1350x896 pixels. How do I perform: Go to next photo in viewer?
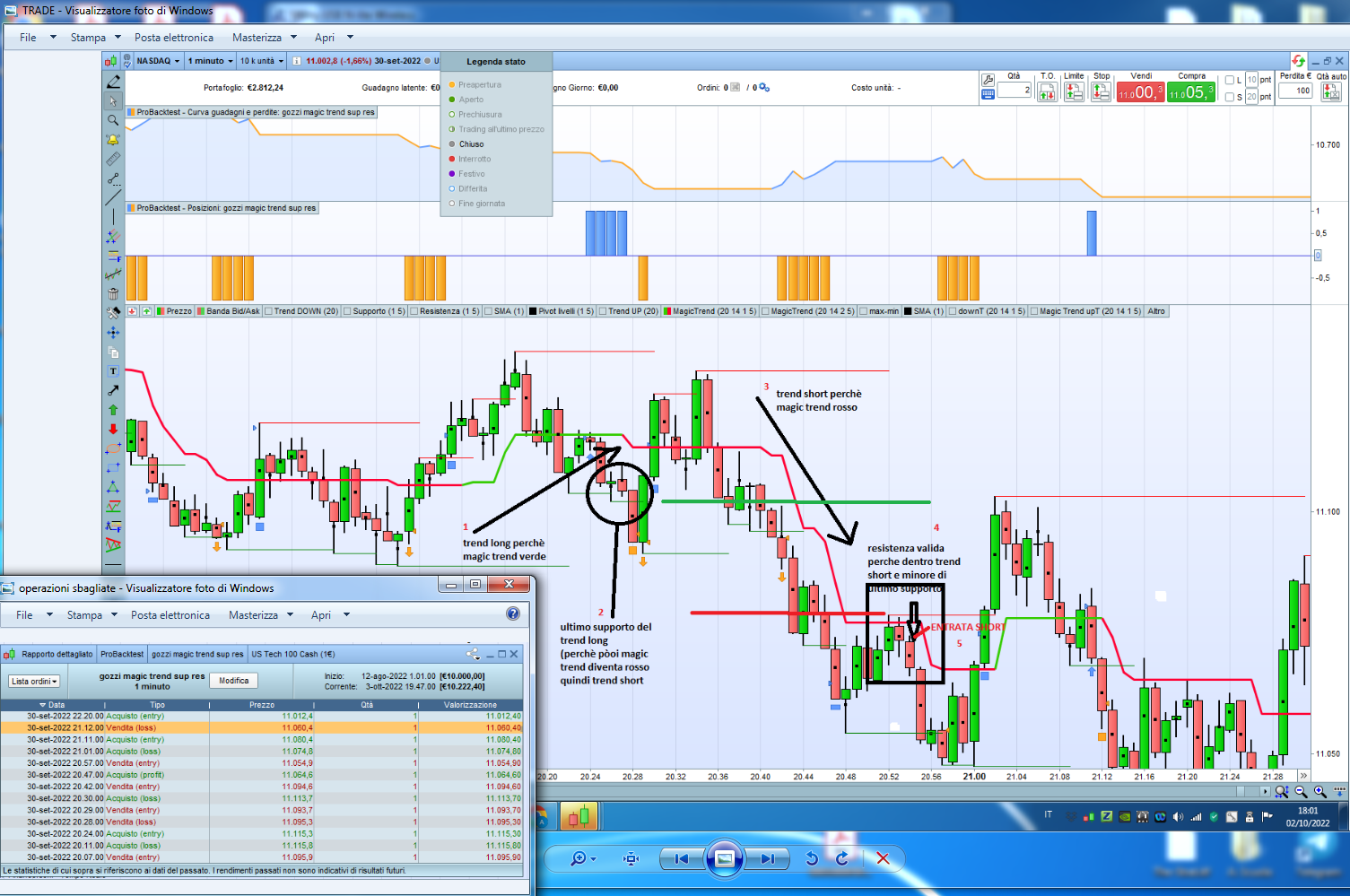pyautogui.click(x=767, y=858)
